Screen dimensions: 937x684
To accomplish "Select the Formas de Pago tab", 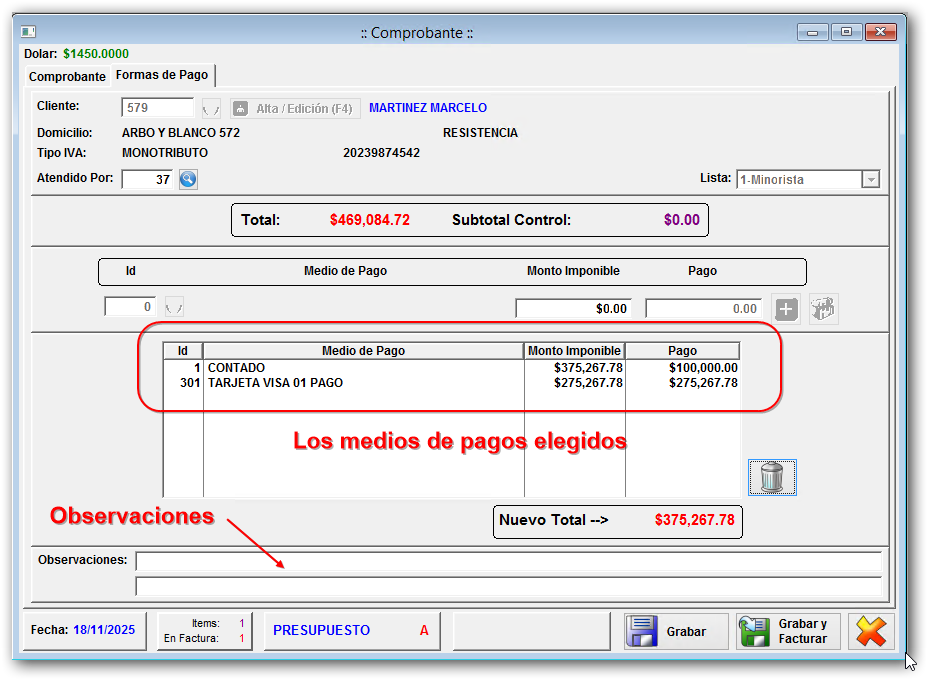I will 162,74.
